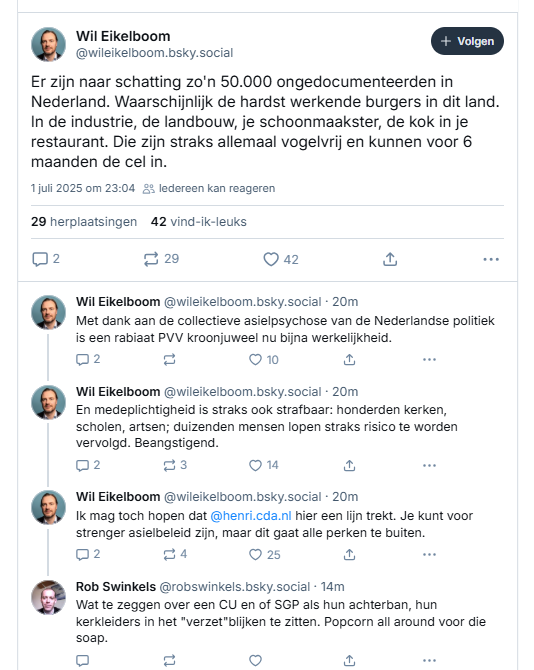534x670 pixels.
Task: Reply to the main post about ongedocumenteerden
Action: click(46, 259)
